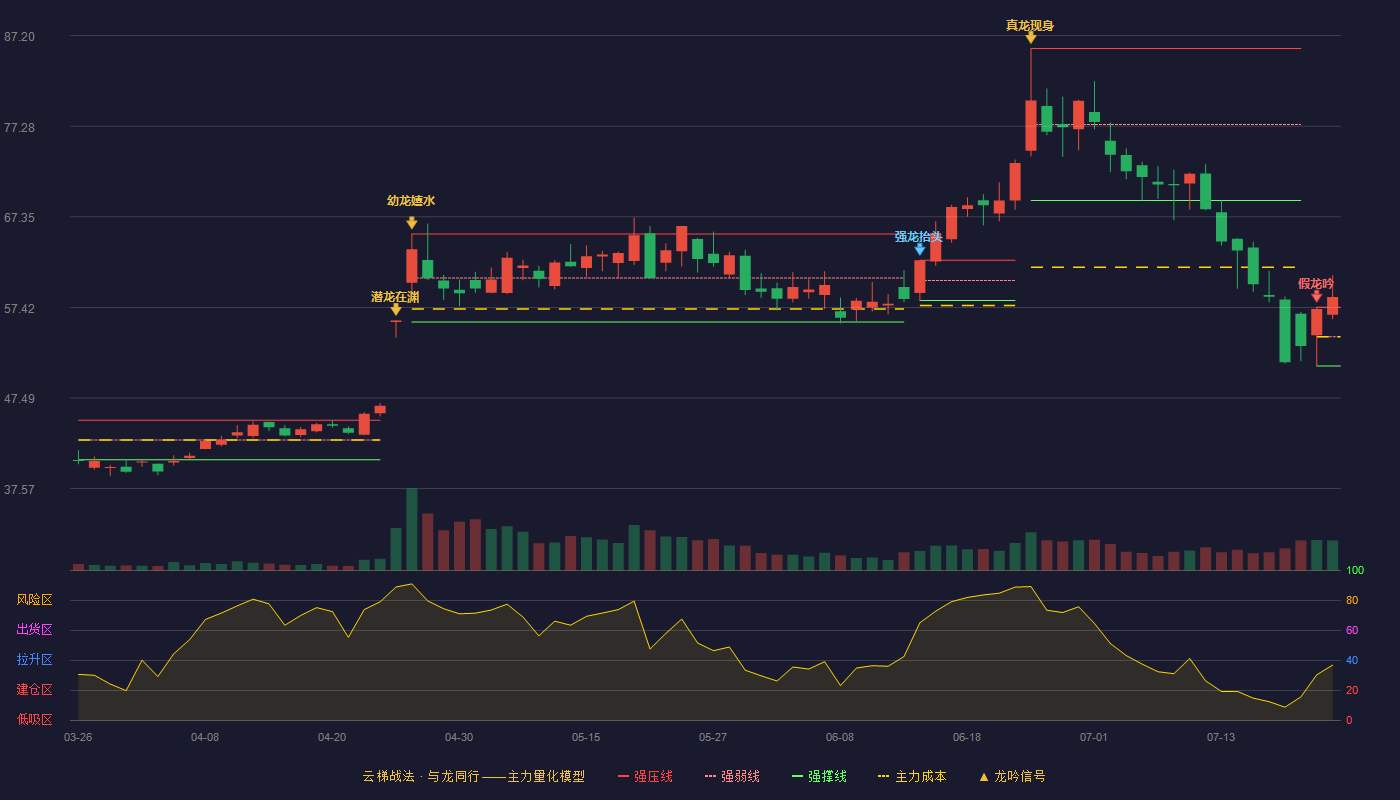Click the 60 value on indicator scale
The width and height of the screenshot is (1400, 800).
[x=1352, y=630]
